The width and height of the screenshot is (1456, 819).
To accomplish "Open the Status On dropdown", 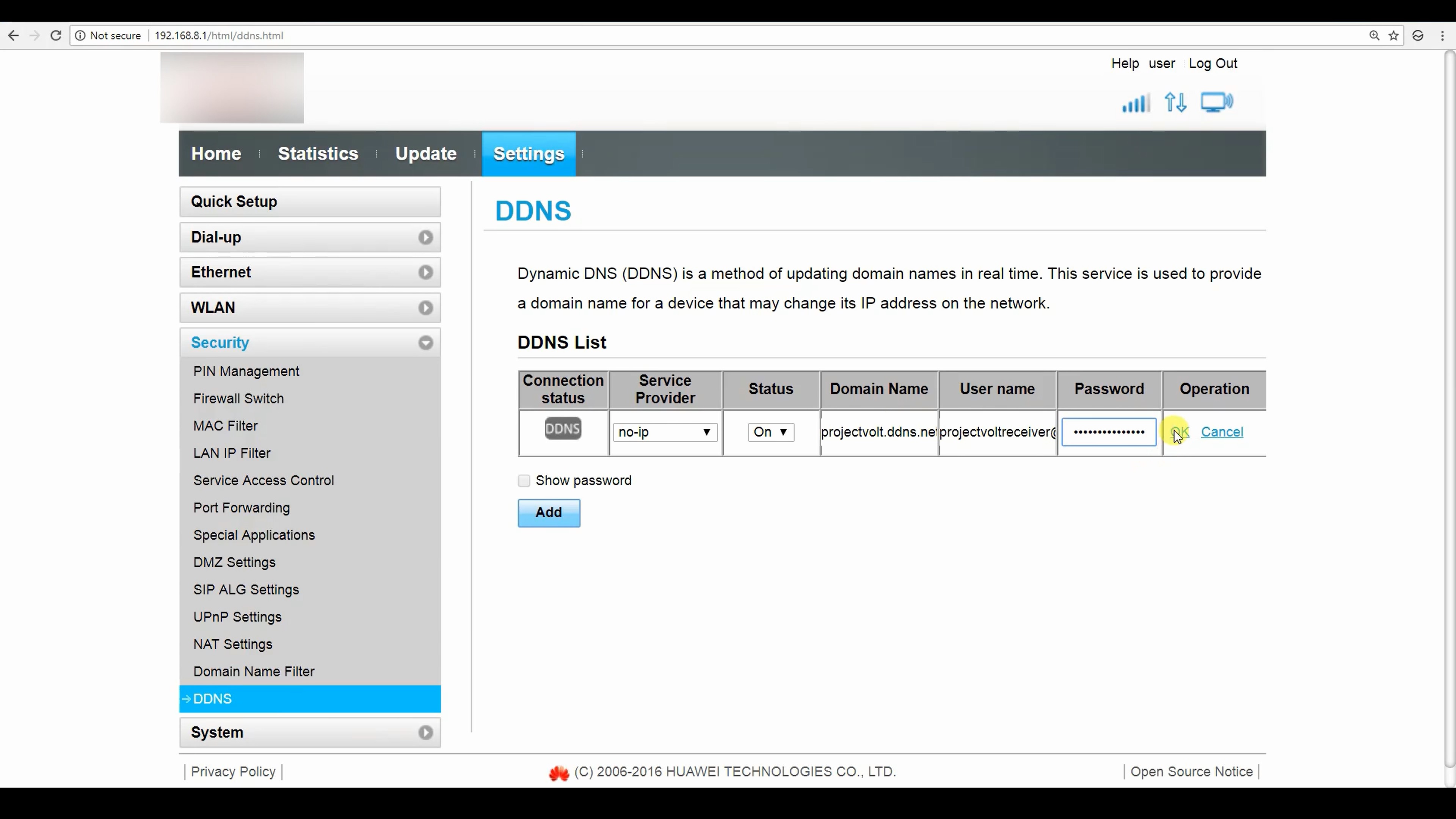I will (770, 432).
